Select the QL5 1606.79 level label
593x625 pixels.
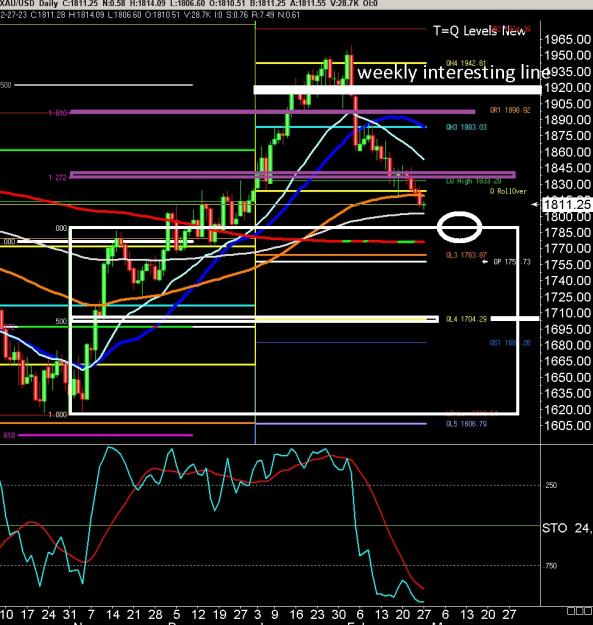pos(466,424)
